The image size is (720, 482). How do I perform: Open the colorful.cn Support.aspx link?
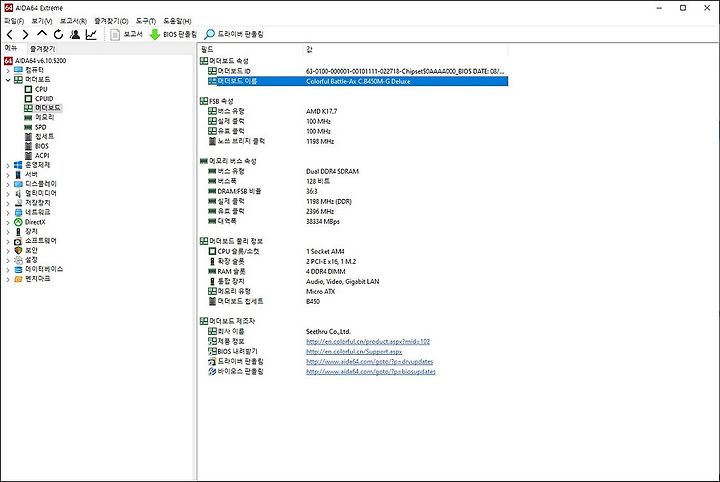tap(354, 352)
